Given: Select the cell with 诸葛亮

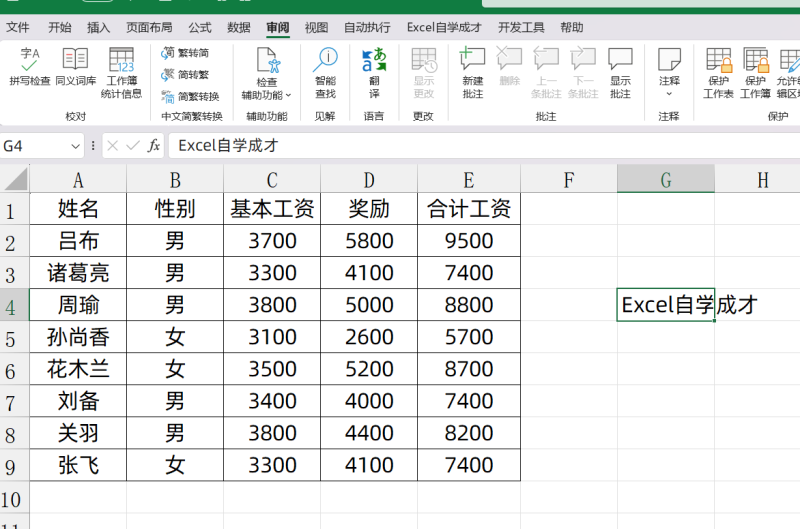Looking at the screenshot, I should [x=78, y=272].
